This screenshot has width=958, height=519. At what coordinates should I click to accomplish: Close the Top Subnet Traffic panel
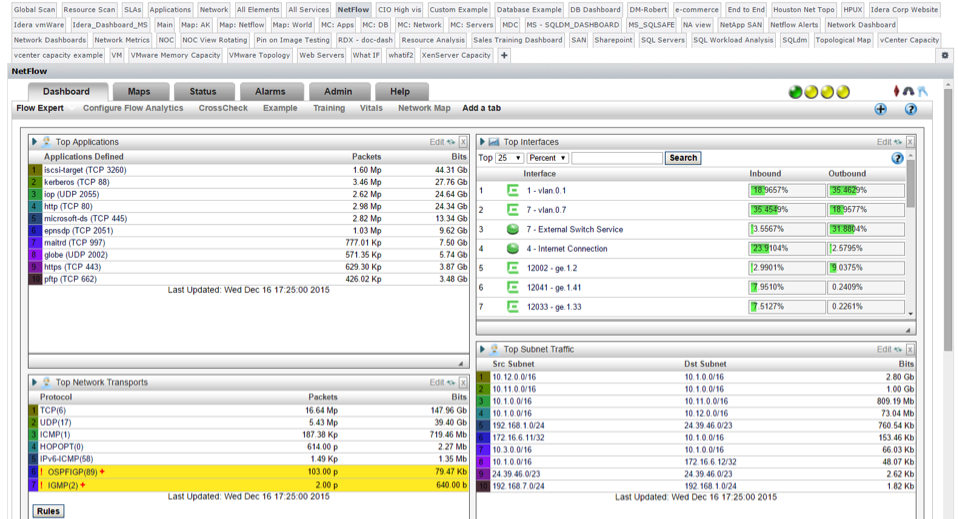click(x=910, y=350)
